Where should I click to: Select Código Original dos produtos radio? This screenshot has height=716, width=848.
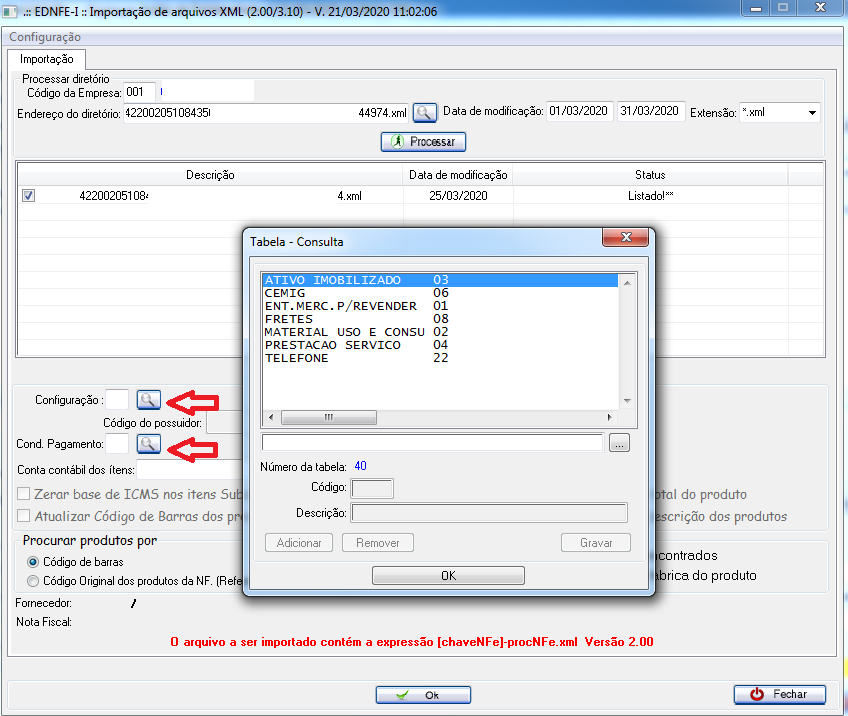(x=34, y=580)
